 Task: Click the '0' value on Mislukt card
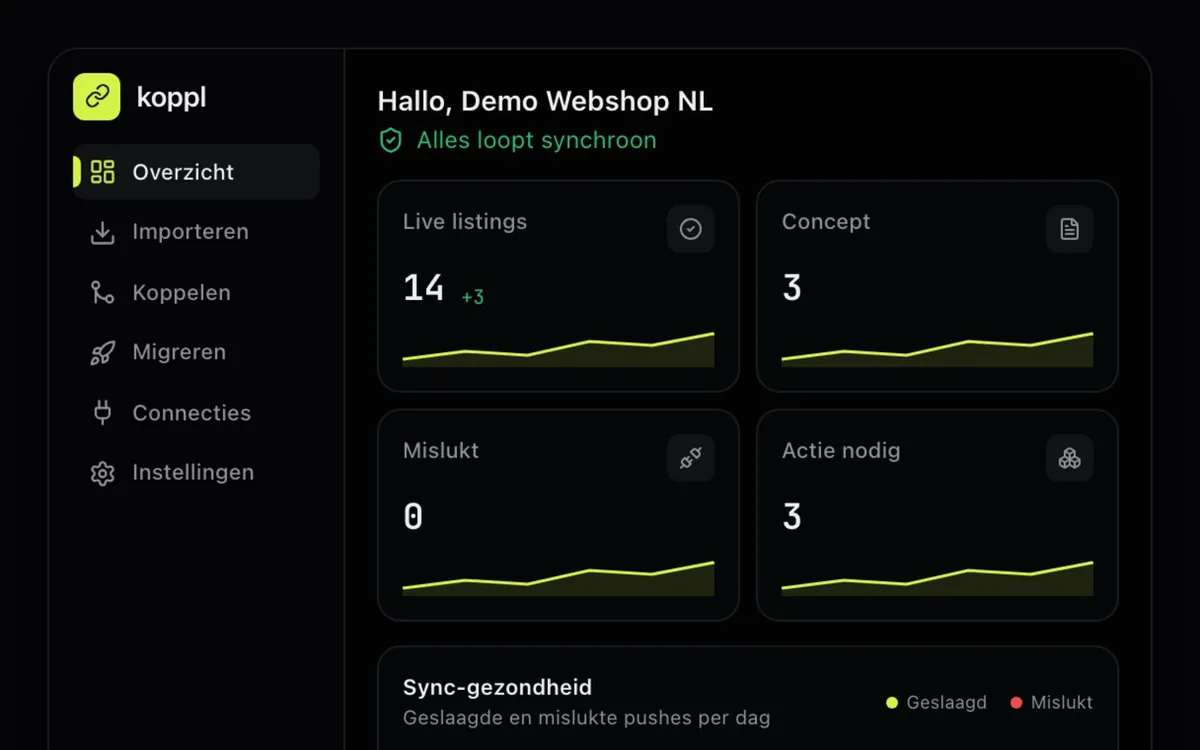click(413, 517)
